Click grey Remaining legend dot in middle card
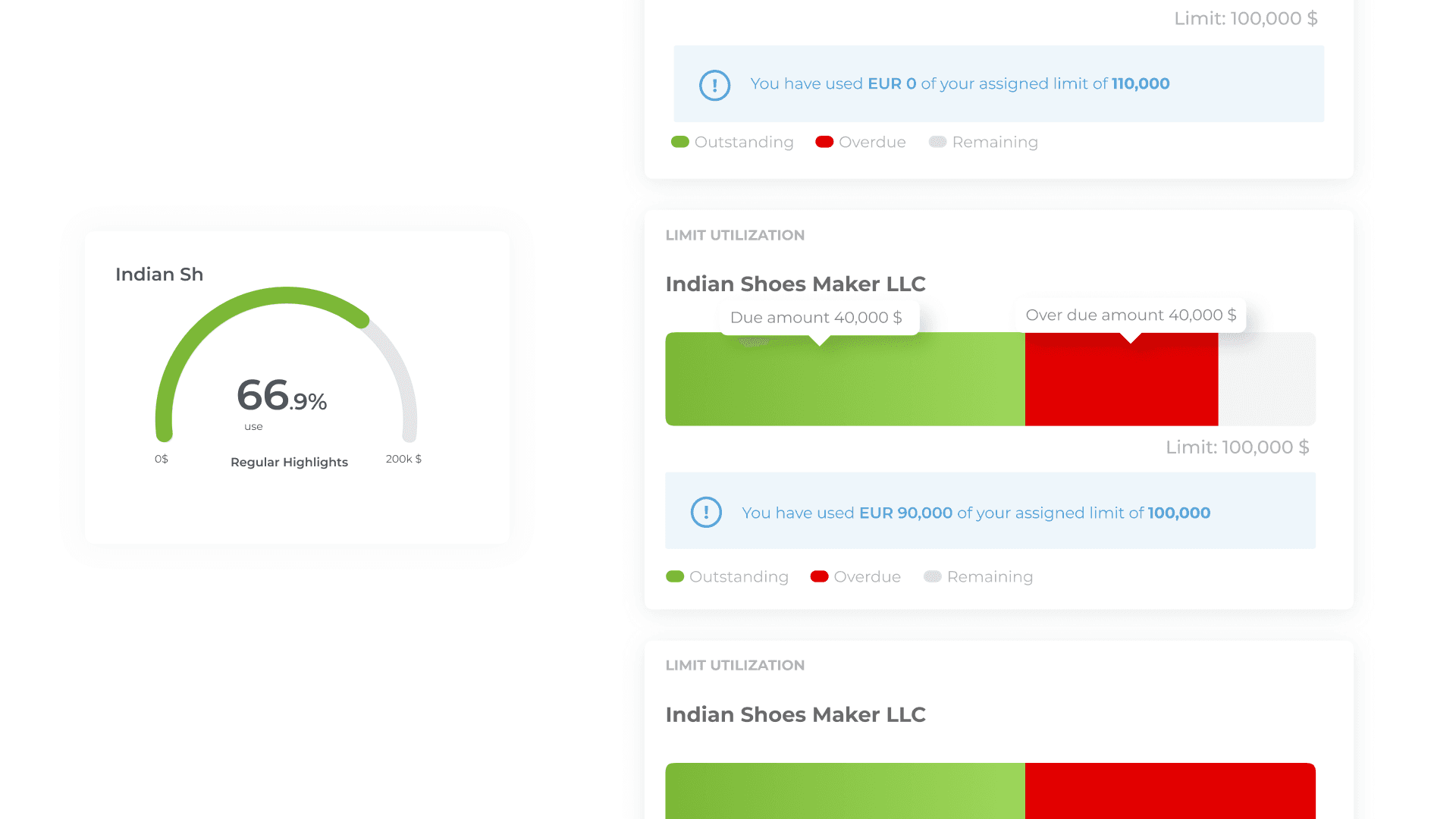1456x819 pixels. point(932,576)
